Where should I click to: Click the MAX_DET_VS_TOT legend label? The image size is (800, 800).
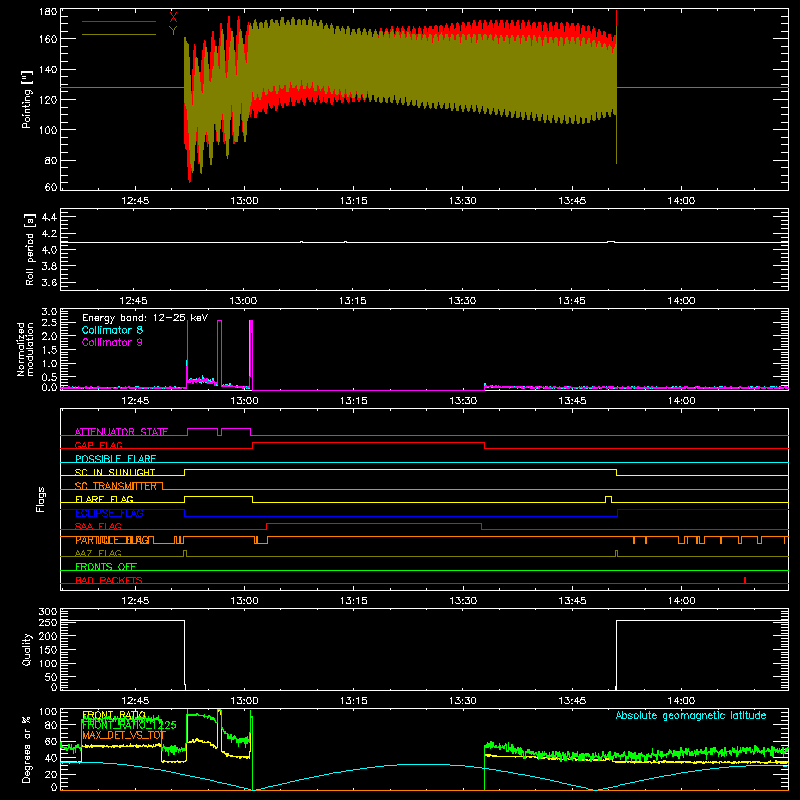pos(124,735)
